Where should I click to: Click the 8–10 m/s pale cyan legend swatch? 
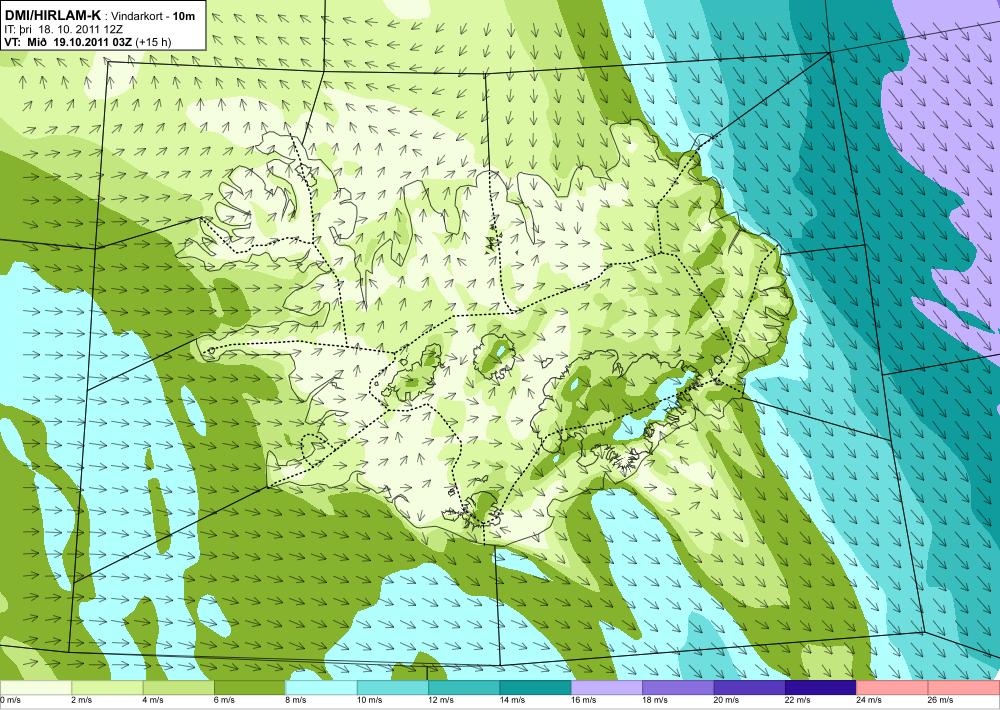pos(321,688)
